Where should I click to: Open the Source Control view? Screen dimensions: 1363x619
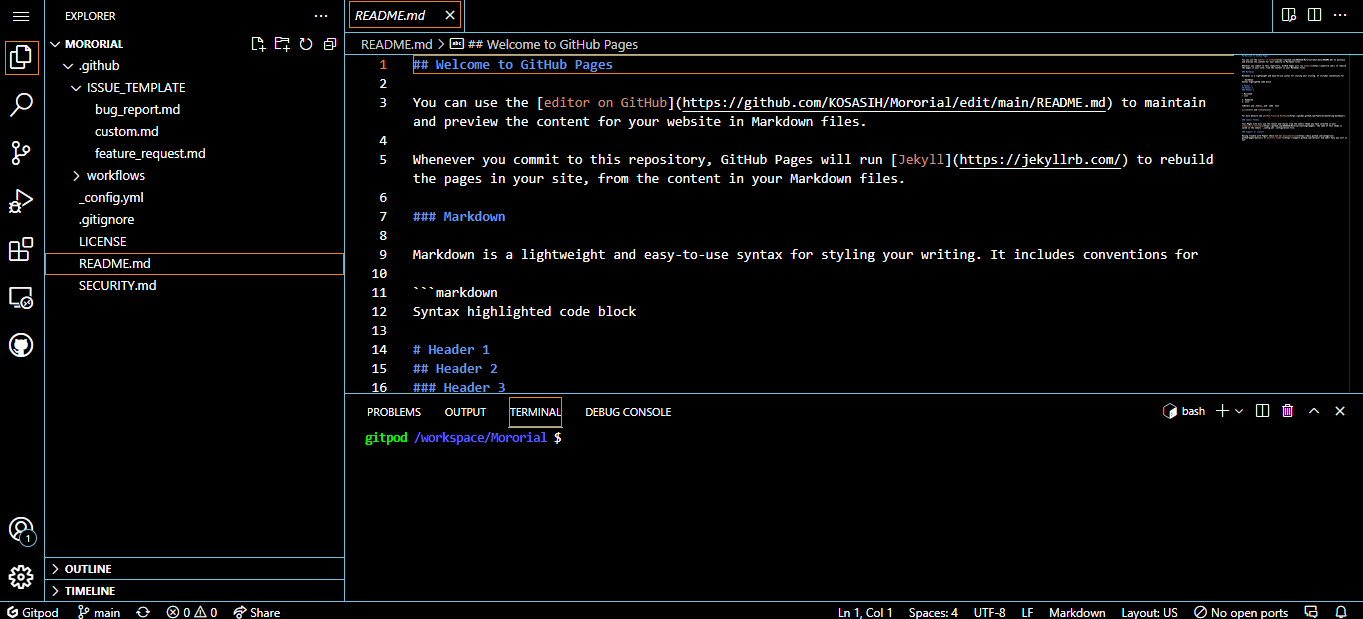21,152
